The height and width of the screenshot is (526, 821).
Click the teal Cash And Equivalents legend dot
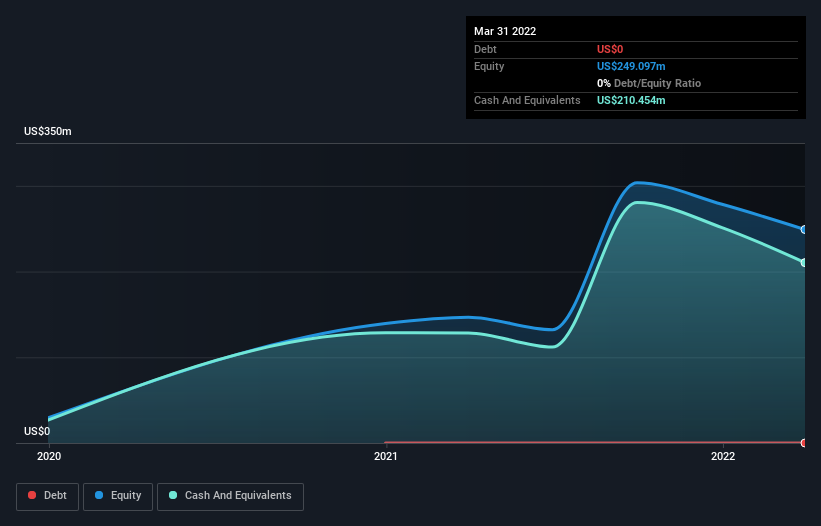(x=173, y=495)
